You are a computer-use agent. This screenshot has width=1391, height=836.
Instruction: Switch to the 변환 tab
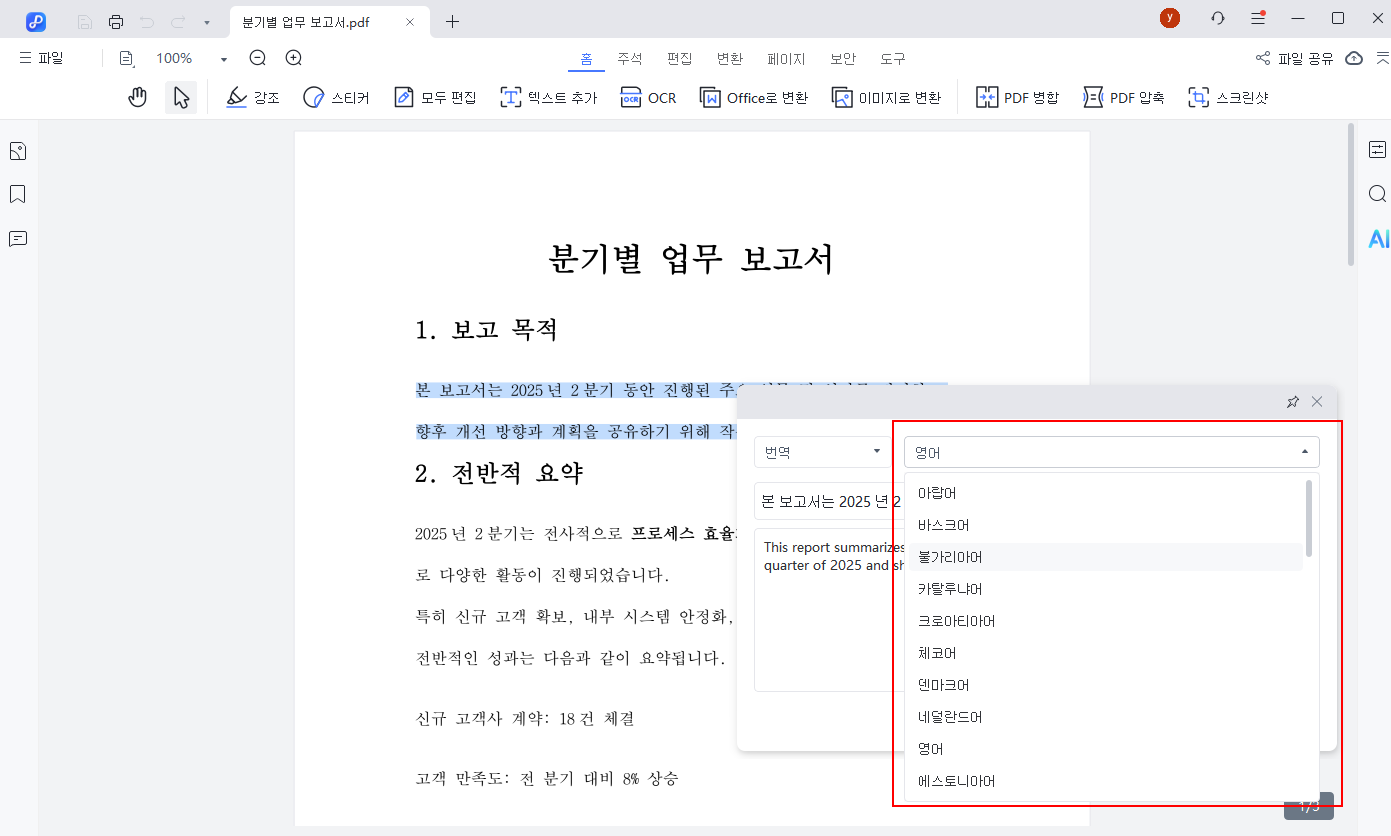729,58
